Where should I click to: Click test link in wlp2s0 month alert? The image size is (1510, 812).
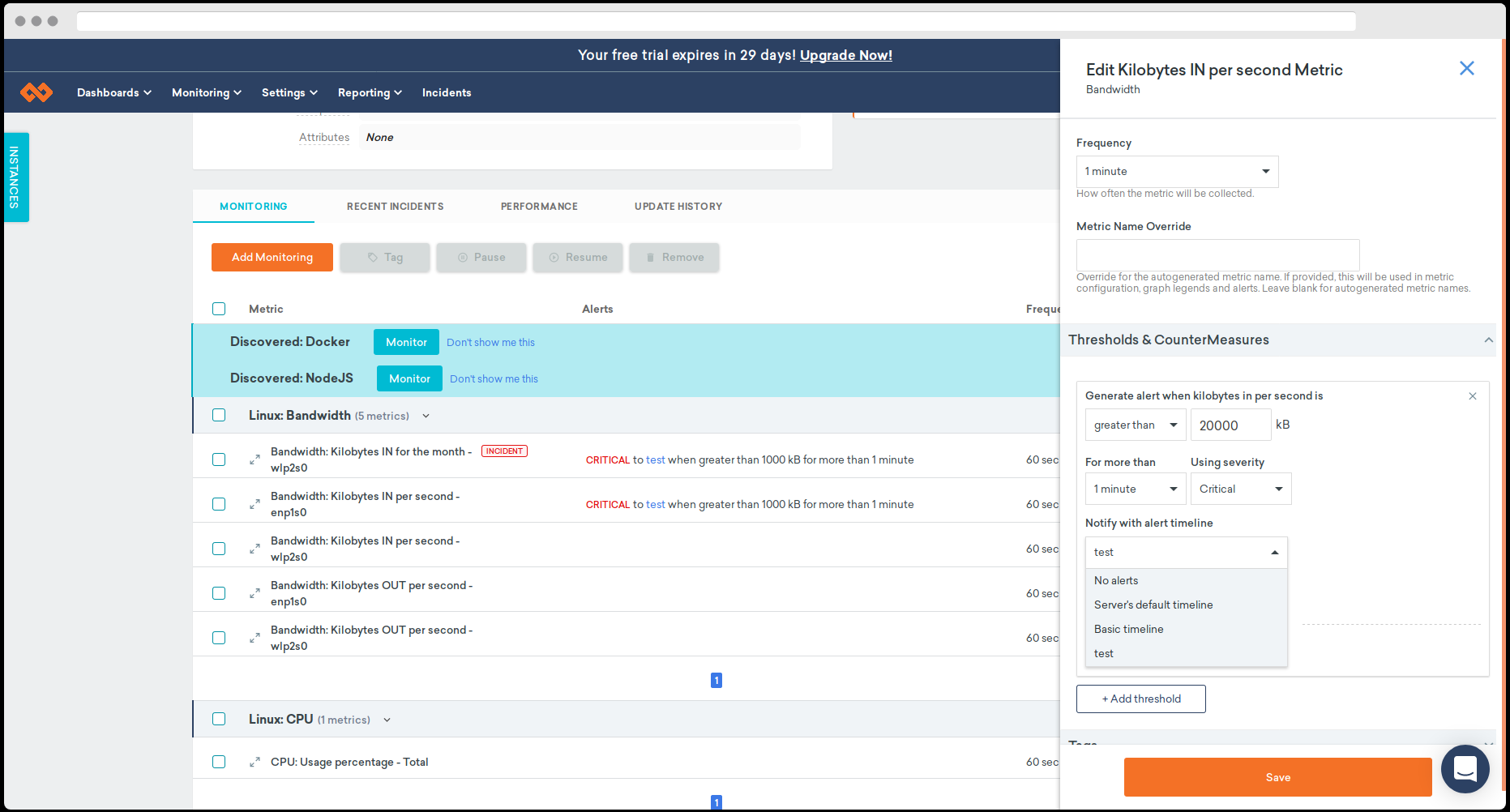tap(656, 459)
